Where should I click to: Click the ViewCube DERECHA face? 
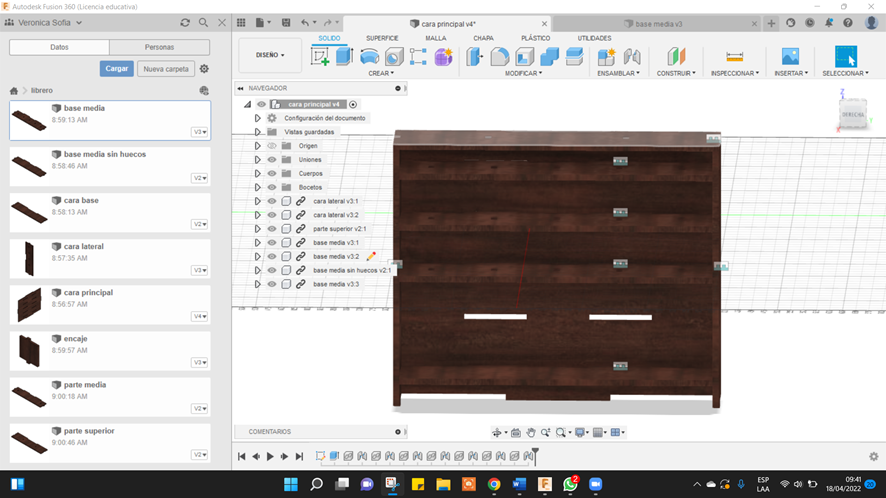[x=853, y=114]
